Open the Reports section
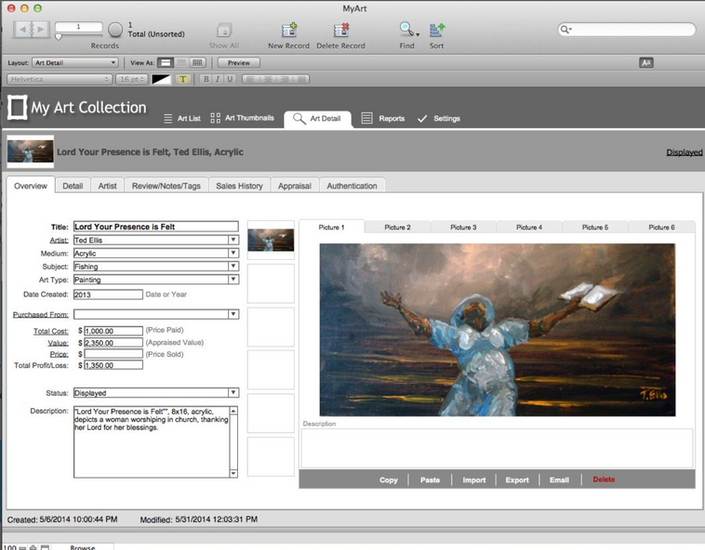The height and width of the screenshot is (550, 705). (383, 118)
